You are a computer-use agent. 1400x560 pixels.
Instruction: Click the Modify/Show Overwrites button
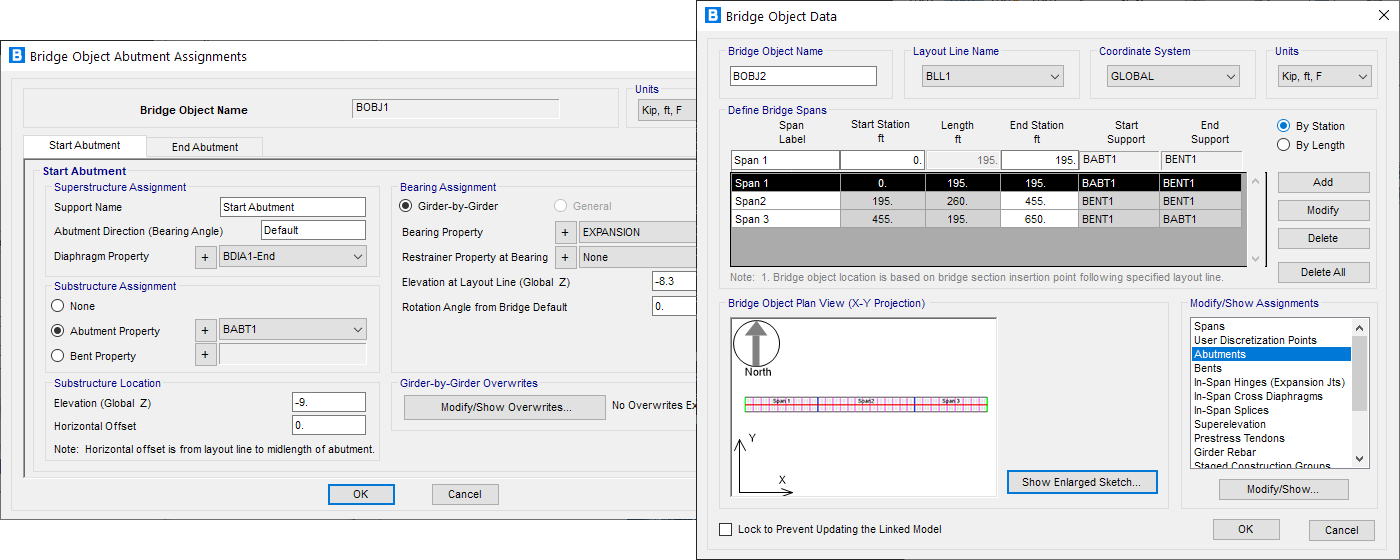pyautogui.click(x=505, y=407)
